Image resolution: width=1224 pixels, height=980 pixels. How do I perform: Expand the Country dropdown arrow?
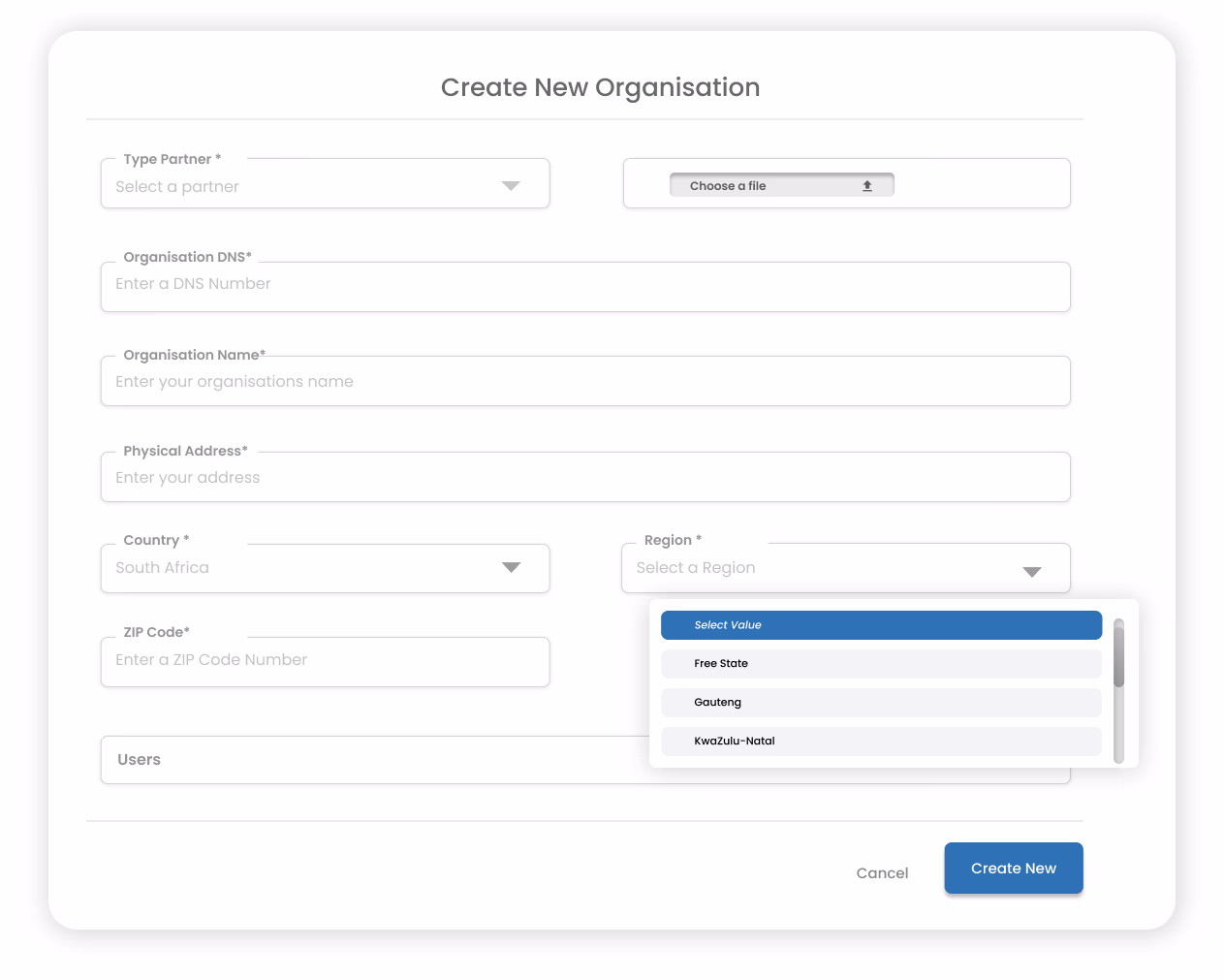tap(511, 567)
